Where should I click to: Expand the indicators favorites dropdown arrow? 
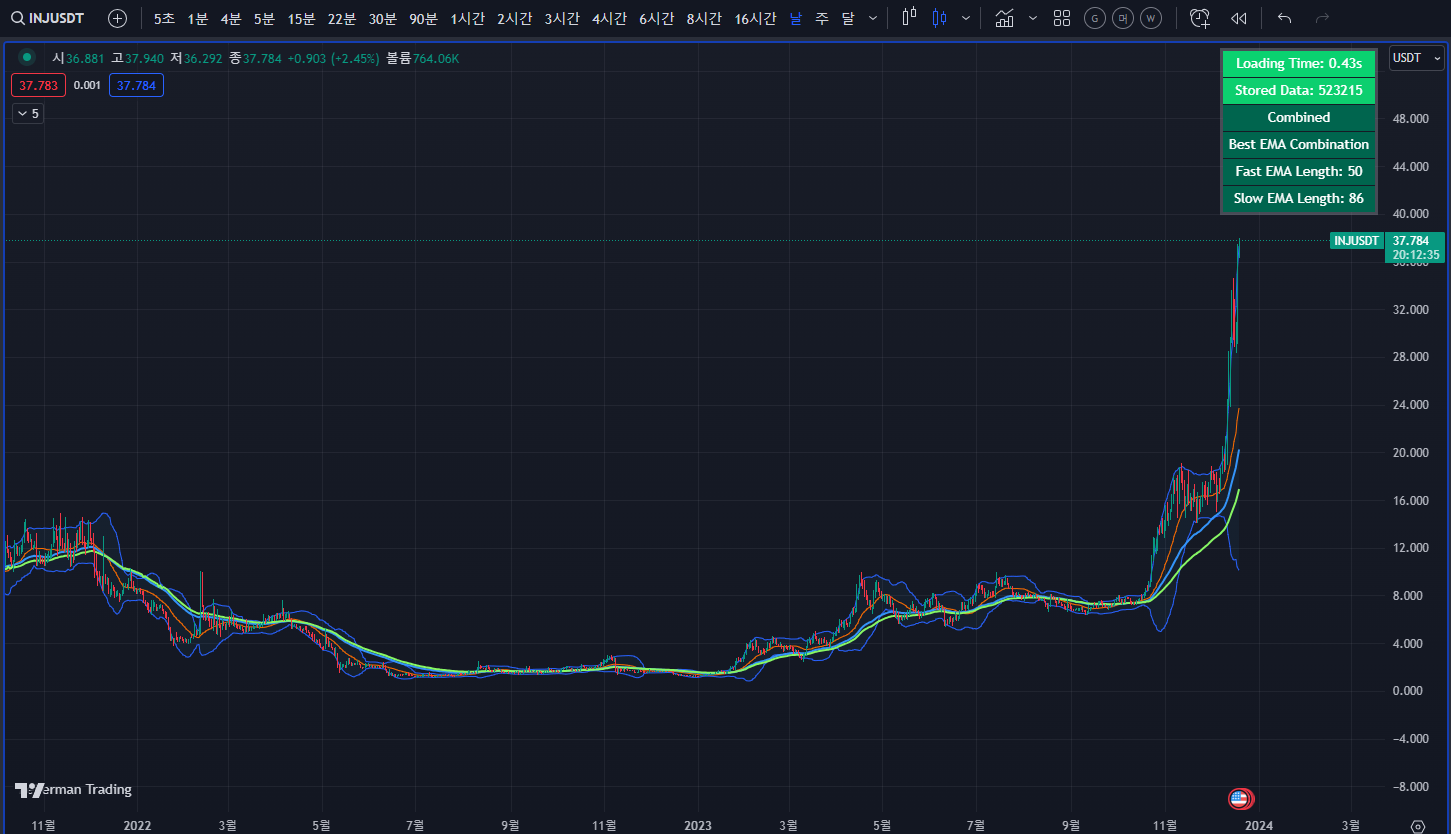coord(1033,18)
